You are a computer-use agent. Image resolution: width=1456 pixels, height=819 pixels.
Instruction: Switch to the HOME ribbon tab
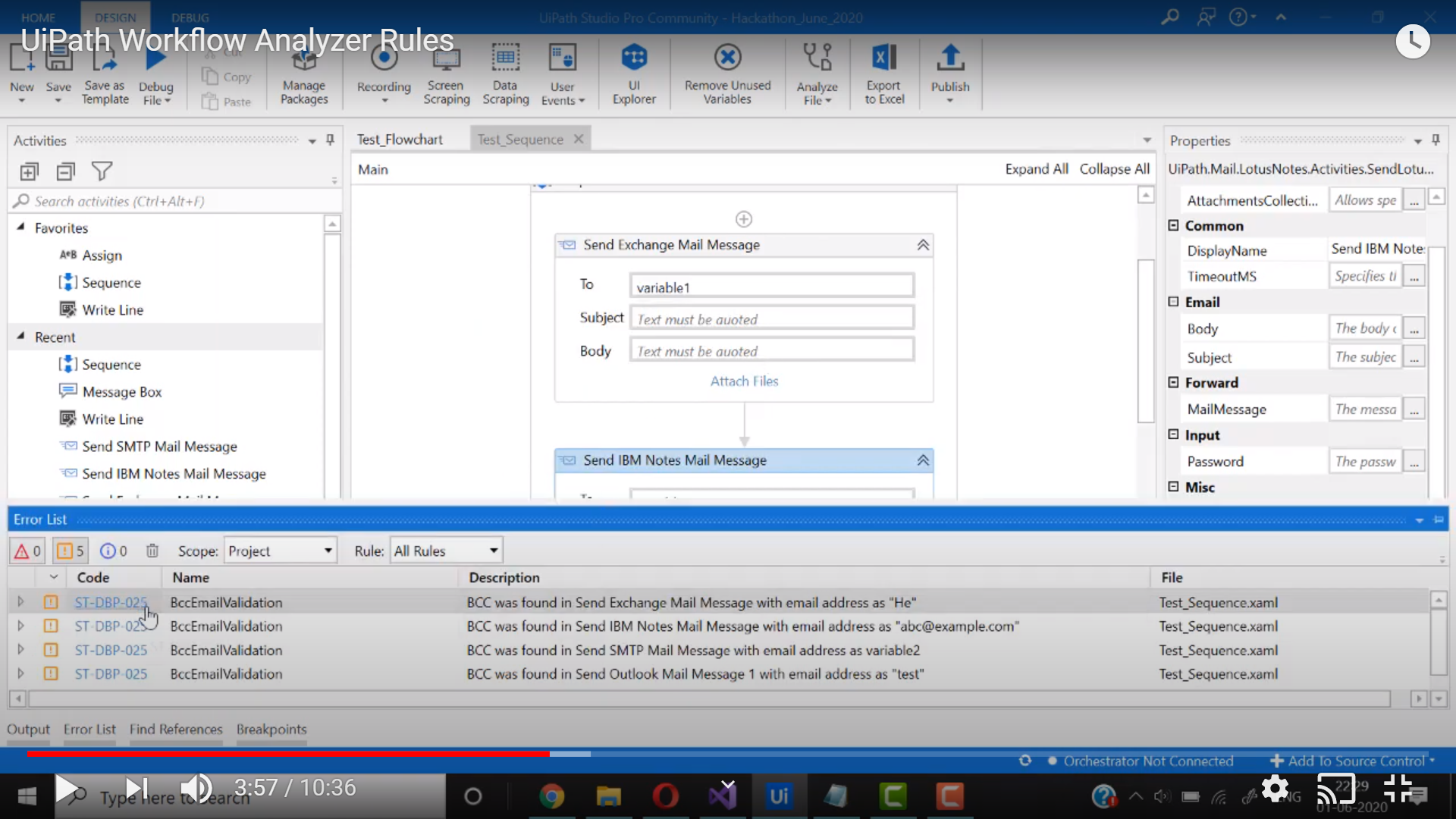(x=38, y=17)
